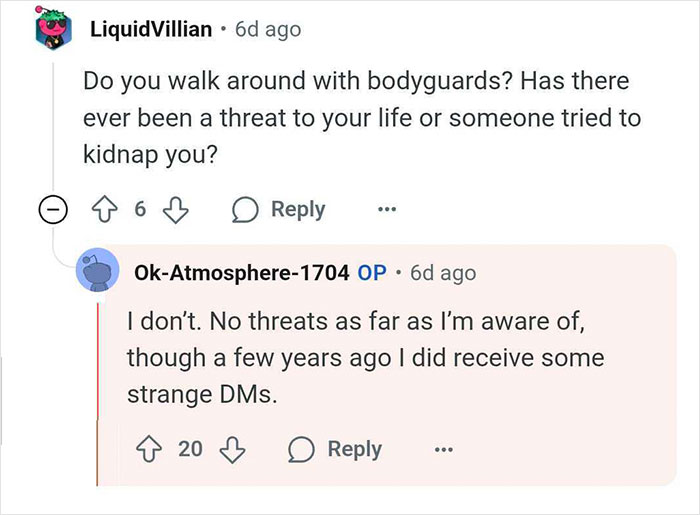Click the 6d ago timestamp beside OP

(443, 273)
